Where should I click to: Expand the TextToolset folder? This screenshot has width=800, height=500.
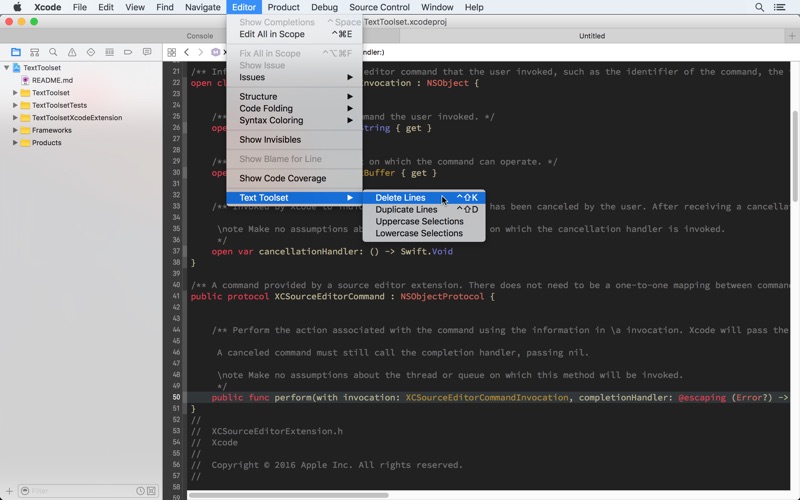tap(15, 92)
